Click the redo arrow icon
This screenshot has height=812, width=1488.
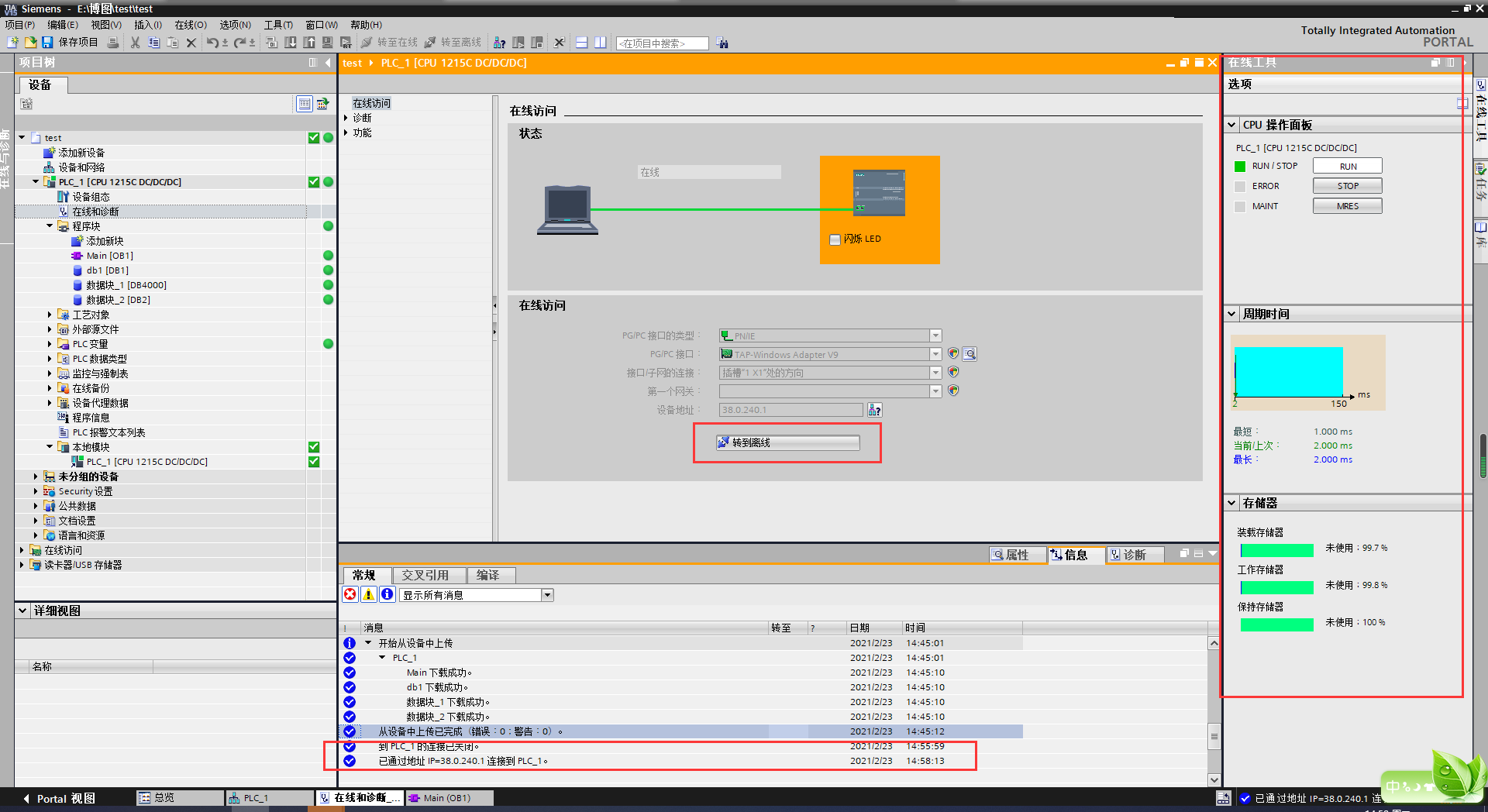(x=240, y=43)
